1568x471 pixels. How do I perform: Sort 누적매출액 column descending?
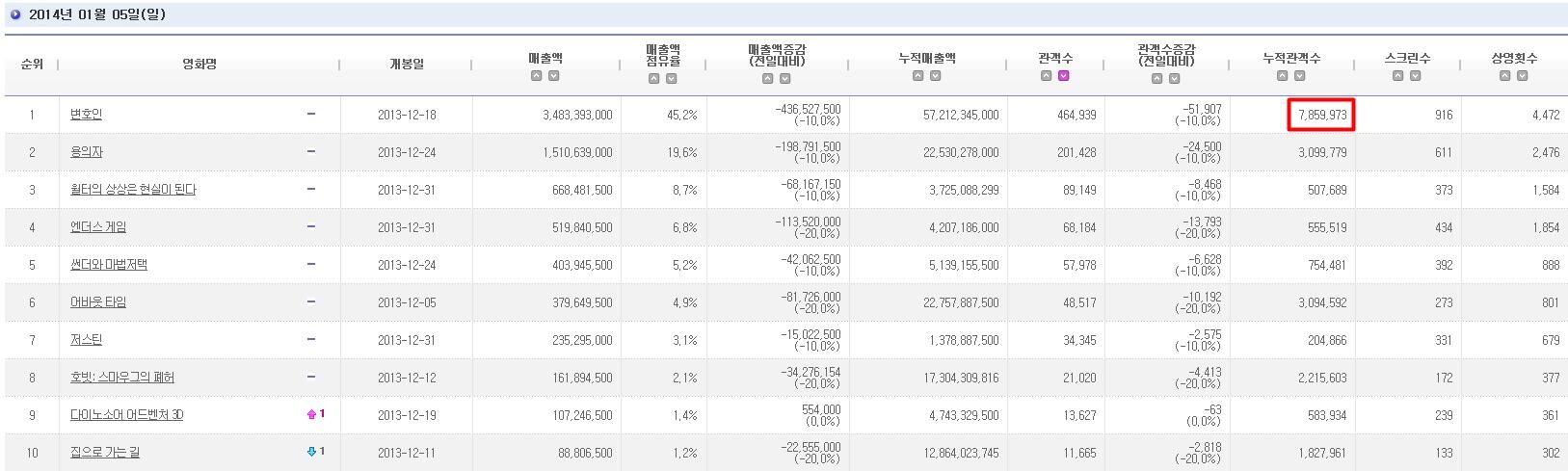(936, 76)
